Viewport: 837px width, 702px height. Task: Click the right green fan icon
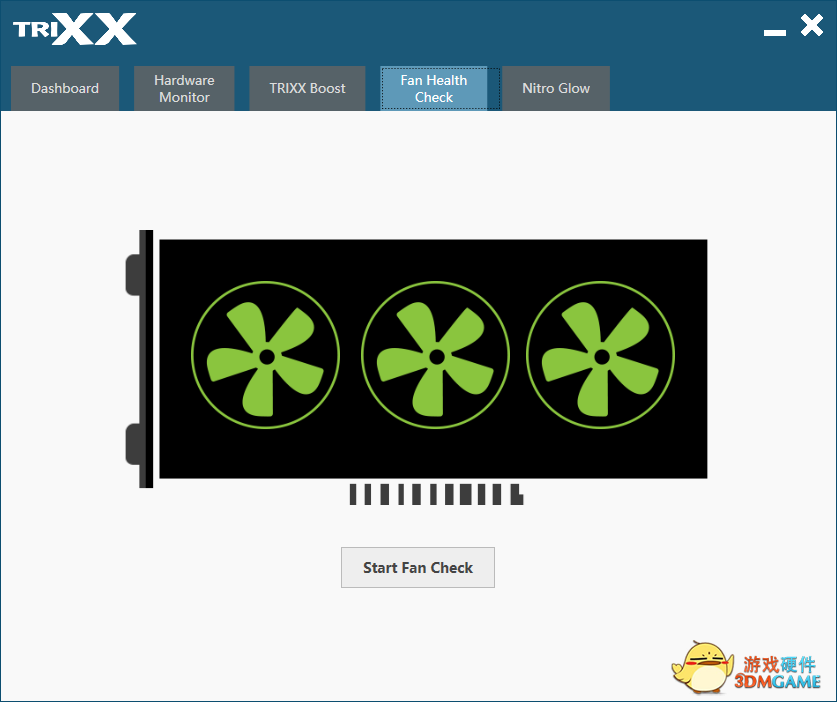[601, 355]
